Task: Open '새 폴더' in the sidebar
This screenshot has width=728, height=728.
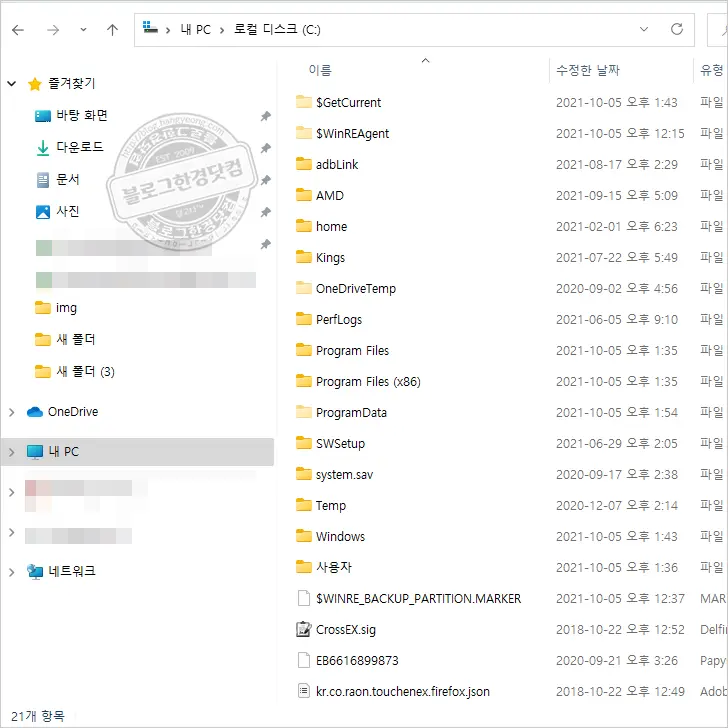Action: 65,339
